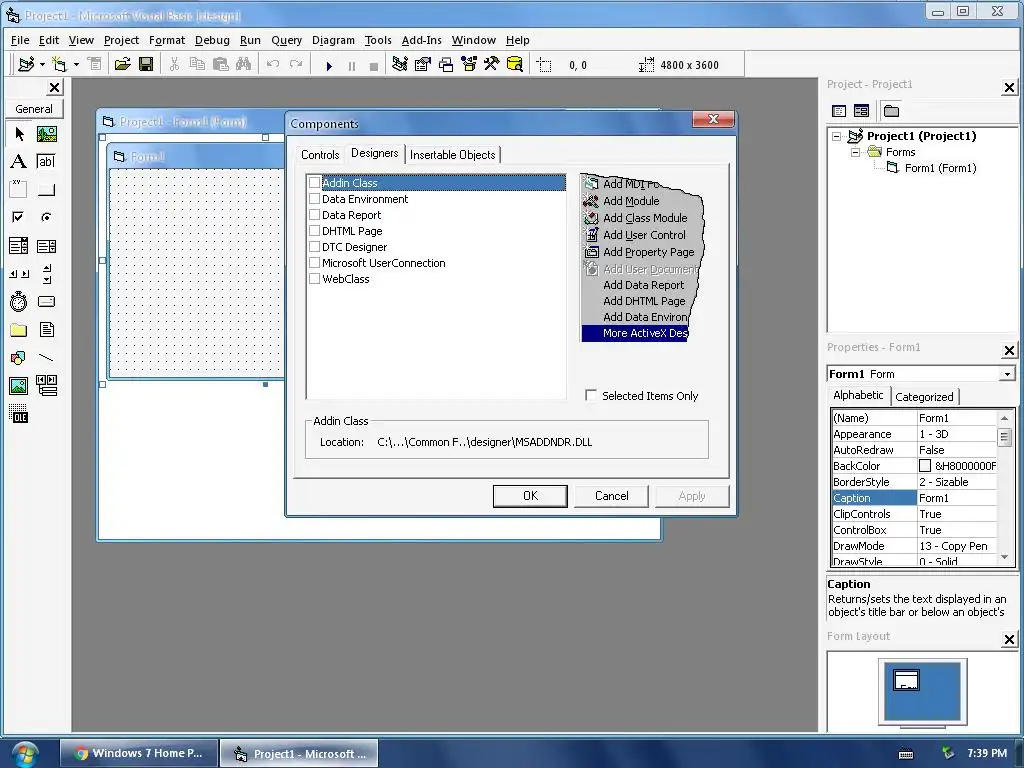Viewport: 1024px width, 768px height.
Task: Open the Form1 object dropdown in Properties
Action: [x=1007, y=374]
